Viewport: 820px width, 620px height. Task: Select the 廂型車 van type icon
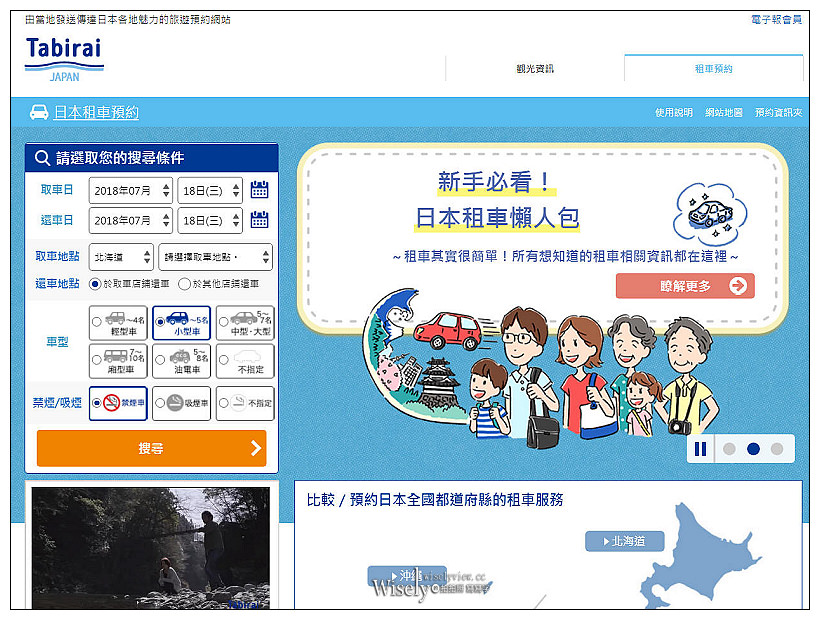click(x=117, y=360)
